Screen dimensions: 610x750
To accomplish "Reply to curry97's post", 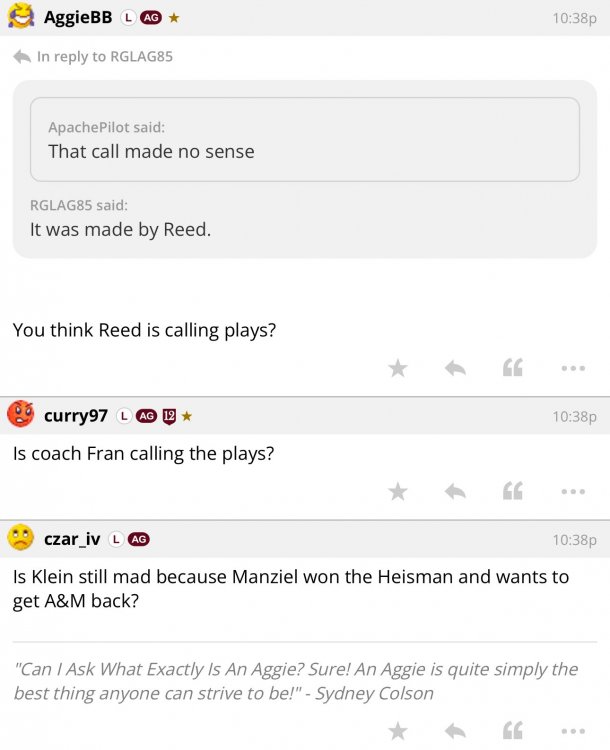I will [455, 491].
